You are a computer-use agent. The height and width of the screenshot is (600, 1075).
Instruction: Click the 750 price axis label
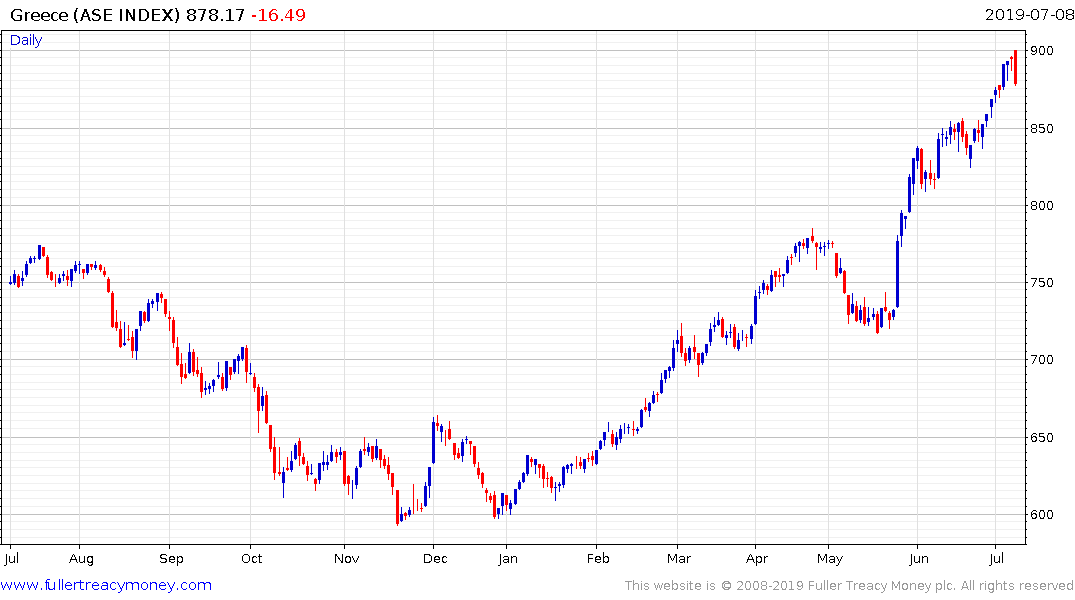[x=1041, y=283]
